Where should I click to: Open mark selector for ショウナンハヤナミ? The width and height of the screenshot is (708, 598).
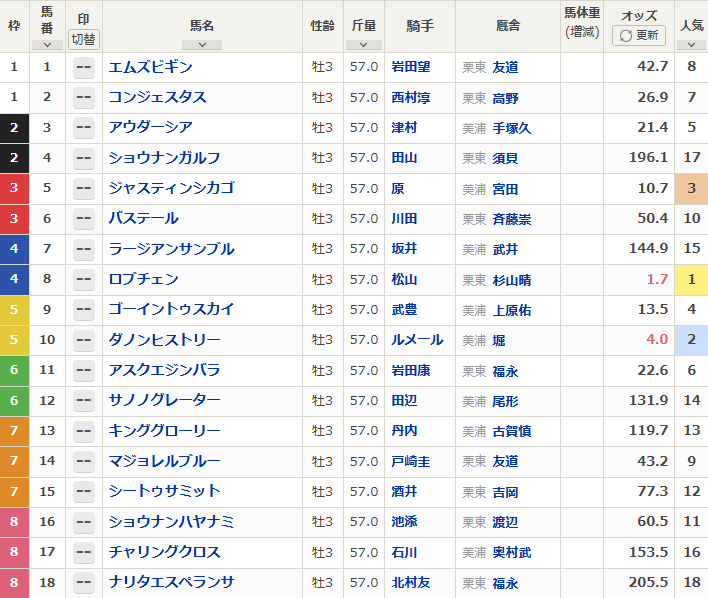pos(84,521)
